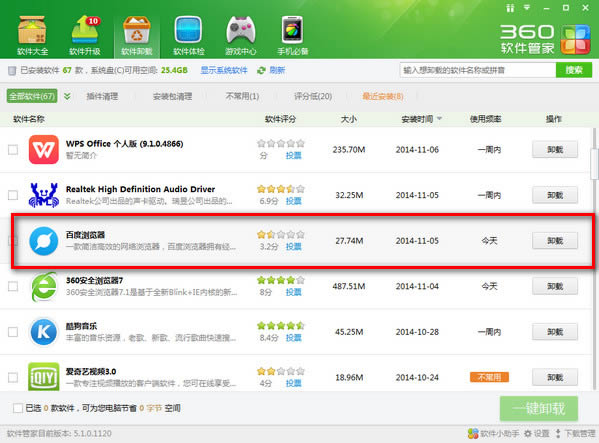
Task: Check the WPS Office row checkbox
Action: [x=13, y=149]
